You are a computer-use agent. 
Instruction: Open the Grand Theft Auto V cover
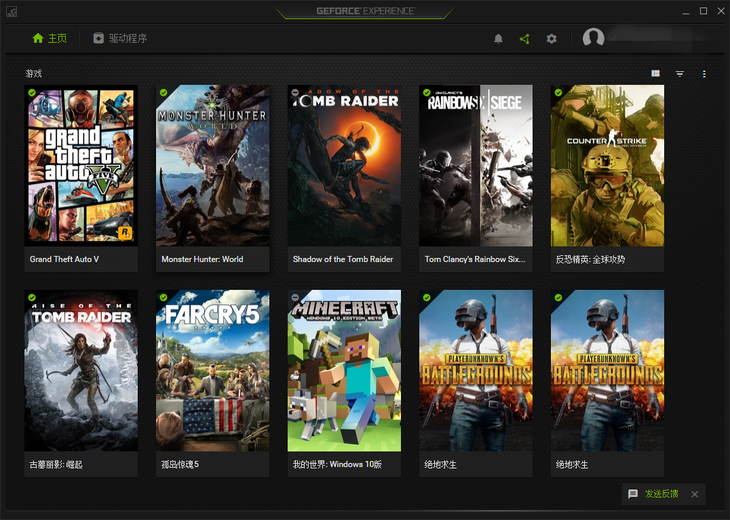(81, 165)
